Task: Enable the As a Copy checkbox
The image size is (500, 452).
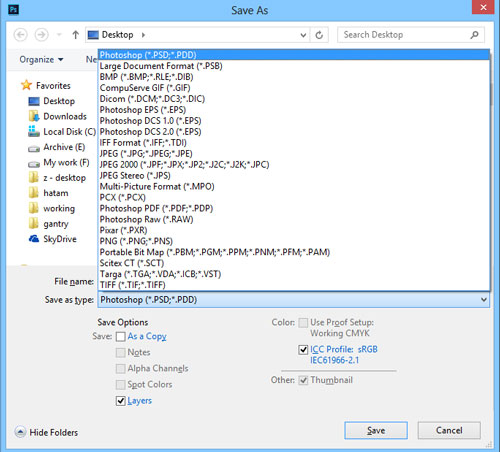Action: click(121, 337)
